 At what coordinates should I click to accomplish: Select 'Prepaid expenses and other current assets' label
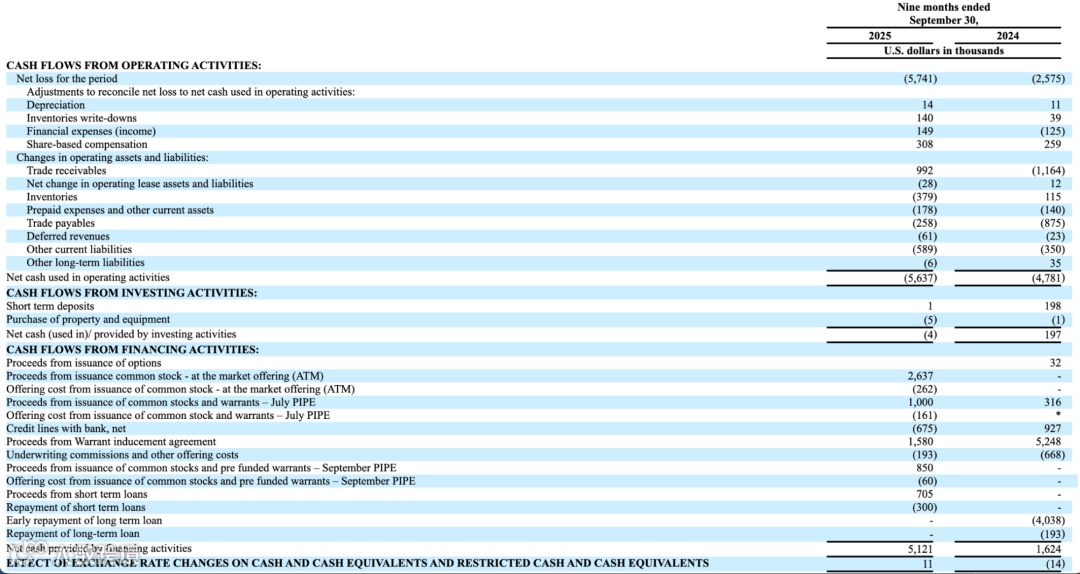tap(120, 209)
